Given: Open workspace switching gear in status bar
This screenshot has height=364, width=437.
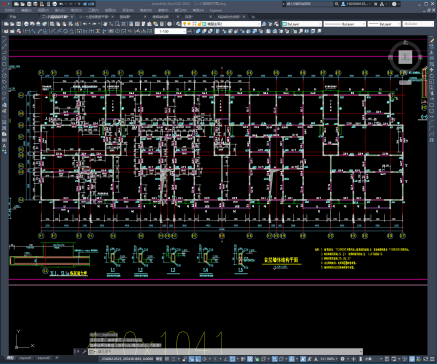Looking at the screenshot, I should (x=342, y=359).
